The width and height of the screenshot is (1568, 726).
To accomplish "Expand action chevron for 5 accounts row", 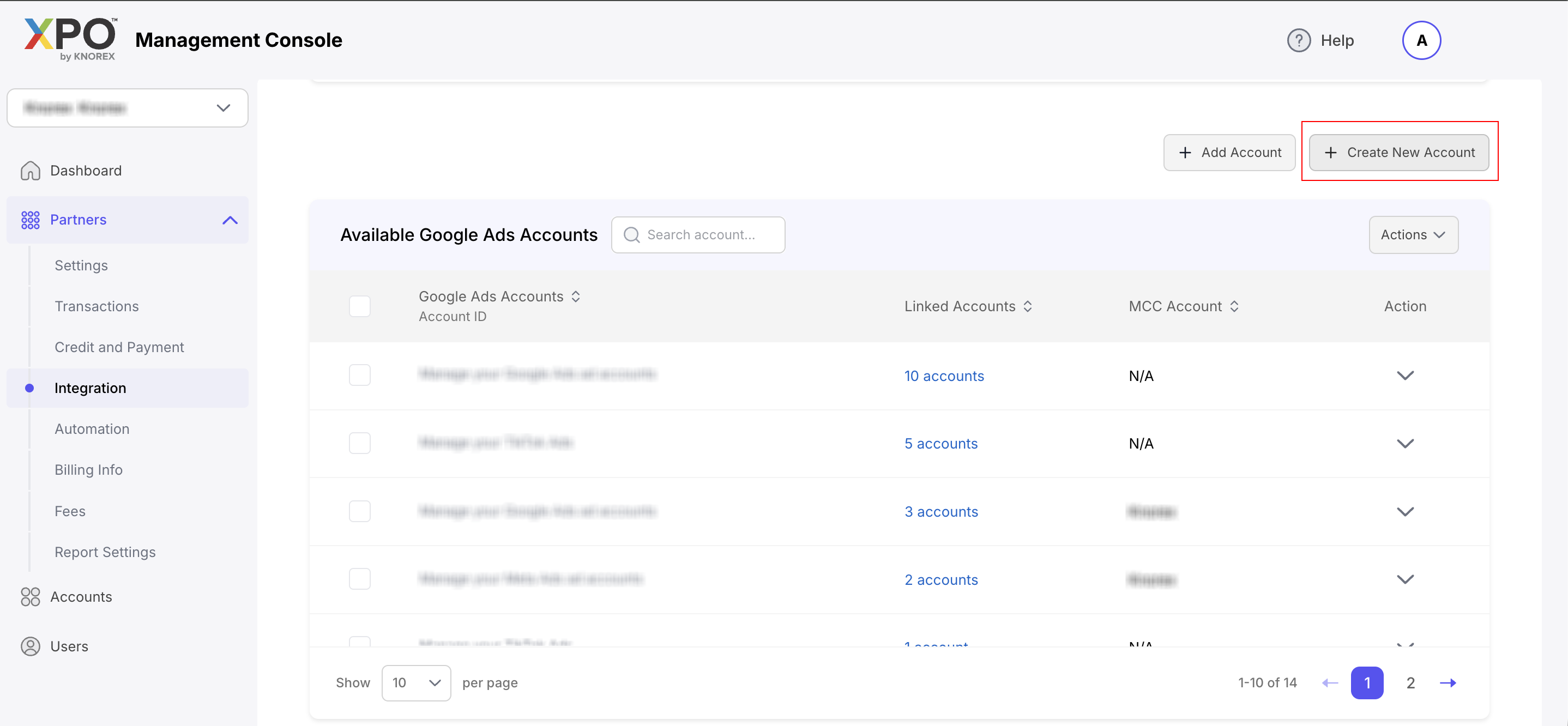I will click(1404, 444).
